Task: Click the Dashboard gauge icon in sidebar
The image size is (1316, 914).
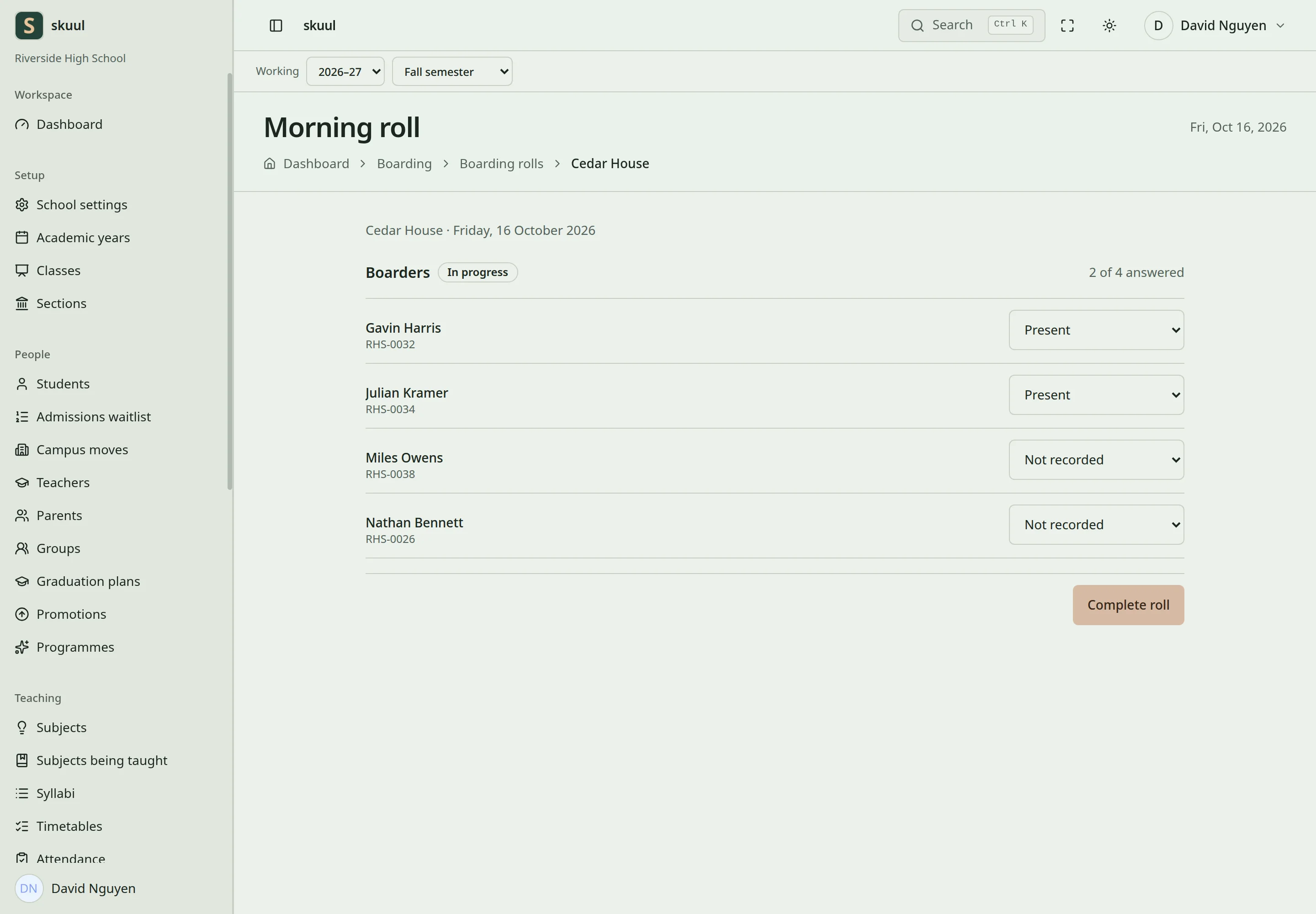Action: coord(22,124)
